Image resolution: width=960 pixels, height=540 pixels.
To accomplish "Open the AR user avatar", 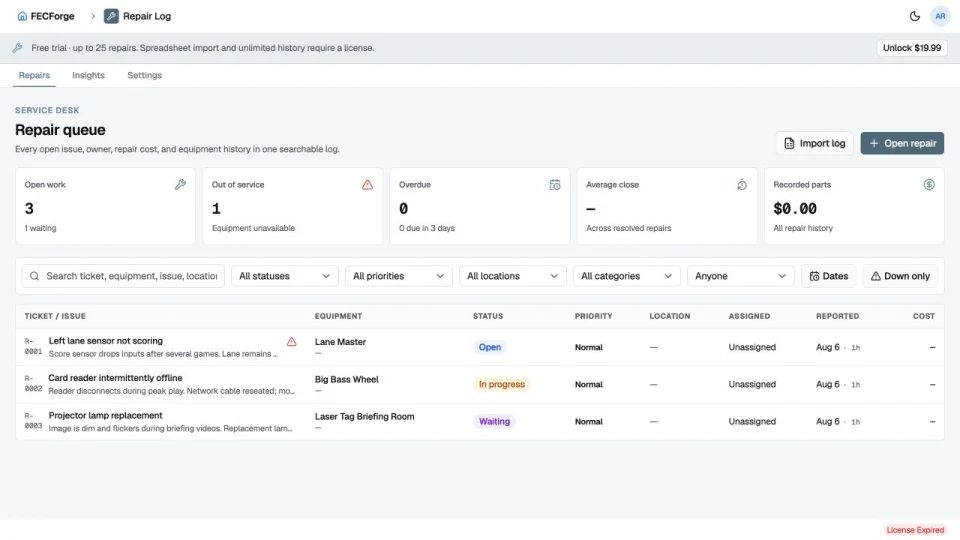I will (x=940, y=16).
